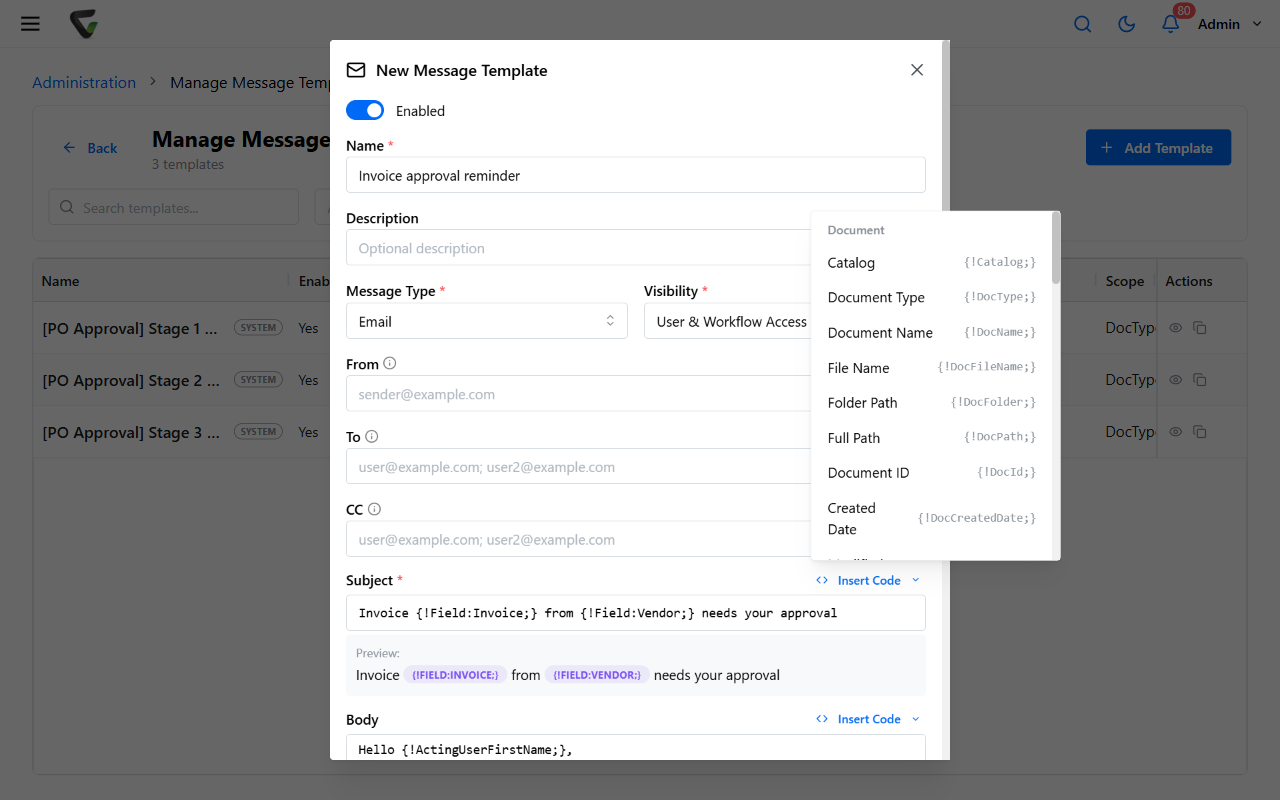Viewport: 1280px width, 800px height.
Task: Click the info icon next to To
Action: (x=372, y=437)
